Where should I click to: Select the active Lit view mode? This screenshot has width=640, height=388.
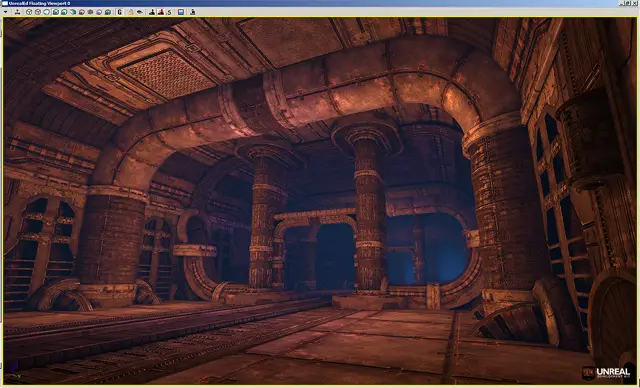click(56, 12)
